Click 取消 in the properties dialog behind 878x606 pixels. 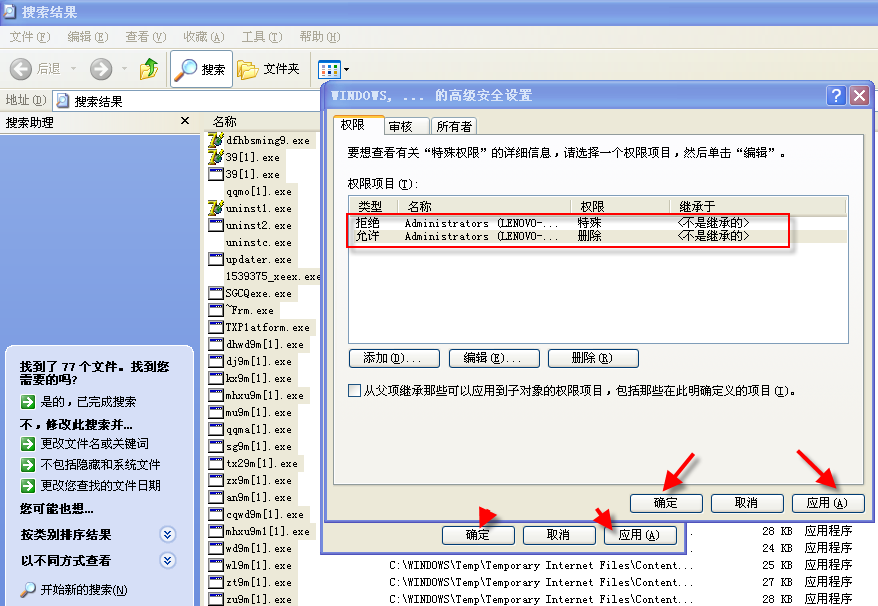559,535
